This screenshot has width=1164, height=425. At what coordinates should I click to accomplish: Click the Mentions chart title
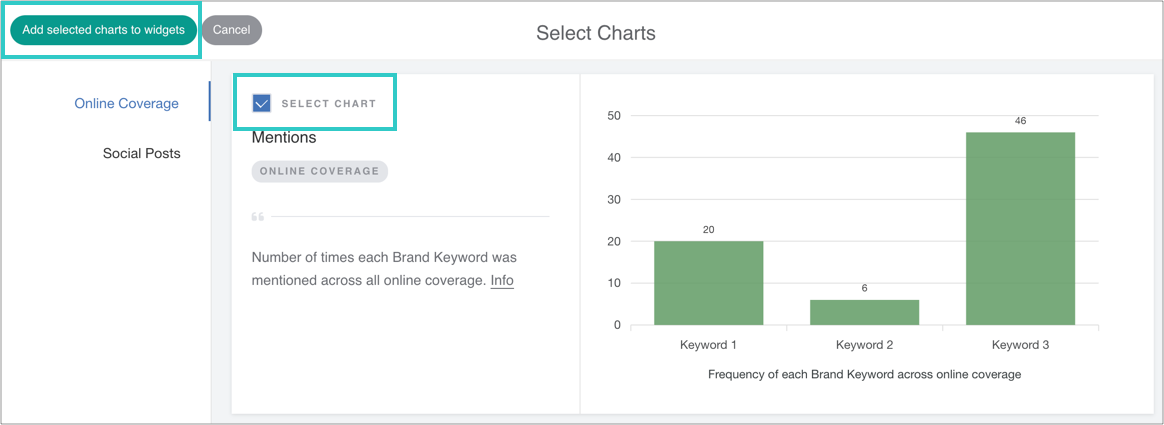284,137
